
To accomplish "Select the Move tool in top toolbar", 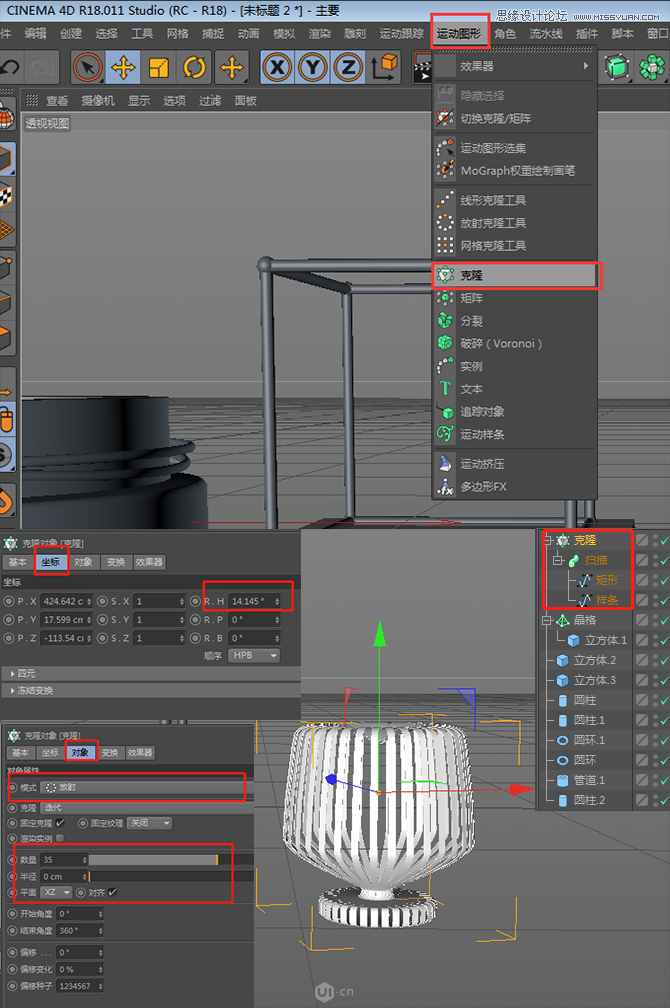I will [x=123, y=67].
